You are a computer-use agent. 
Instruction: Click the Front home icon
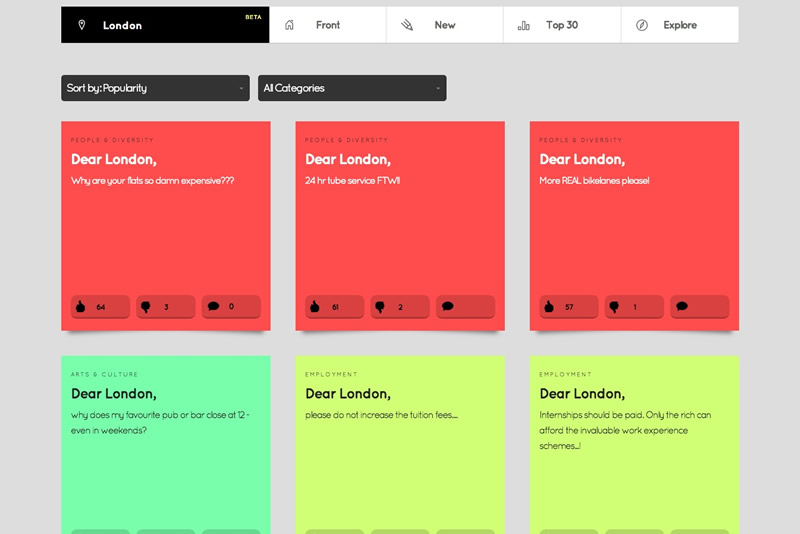289,25
